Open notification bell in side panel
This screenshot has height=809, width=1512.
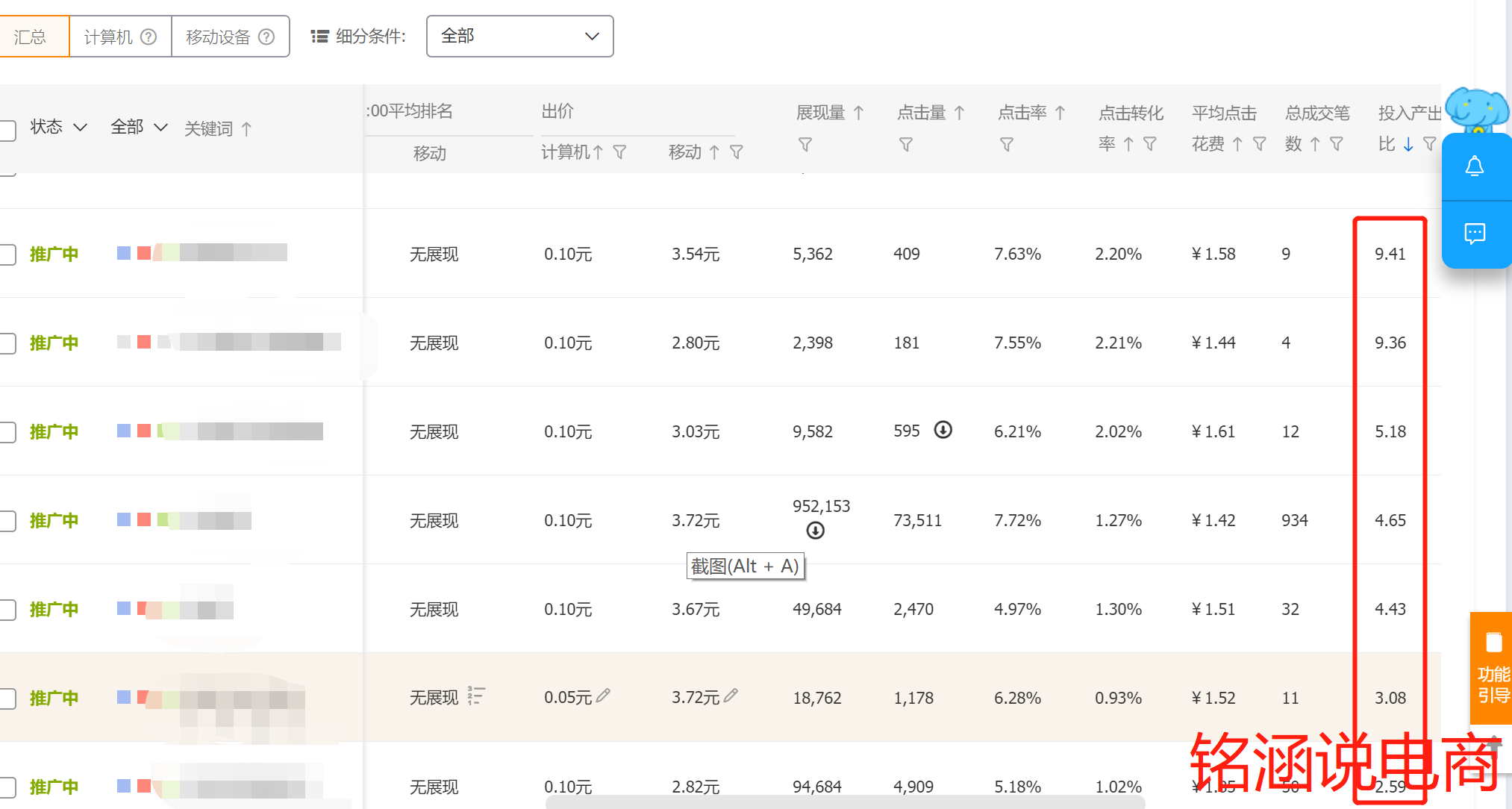1475,166
